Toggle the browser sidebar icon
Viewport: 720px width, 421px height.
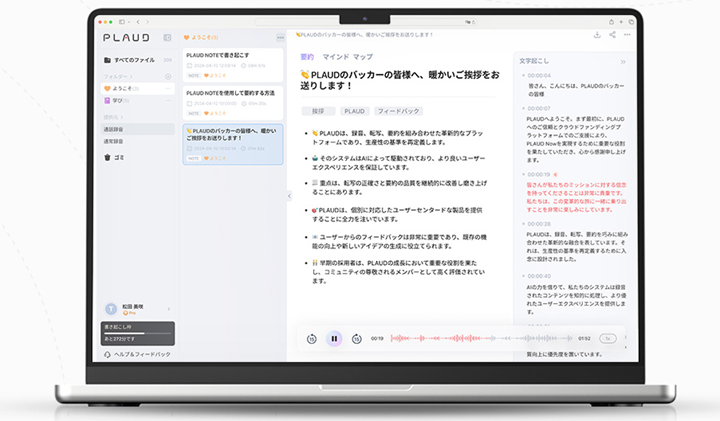point(122,22)
